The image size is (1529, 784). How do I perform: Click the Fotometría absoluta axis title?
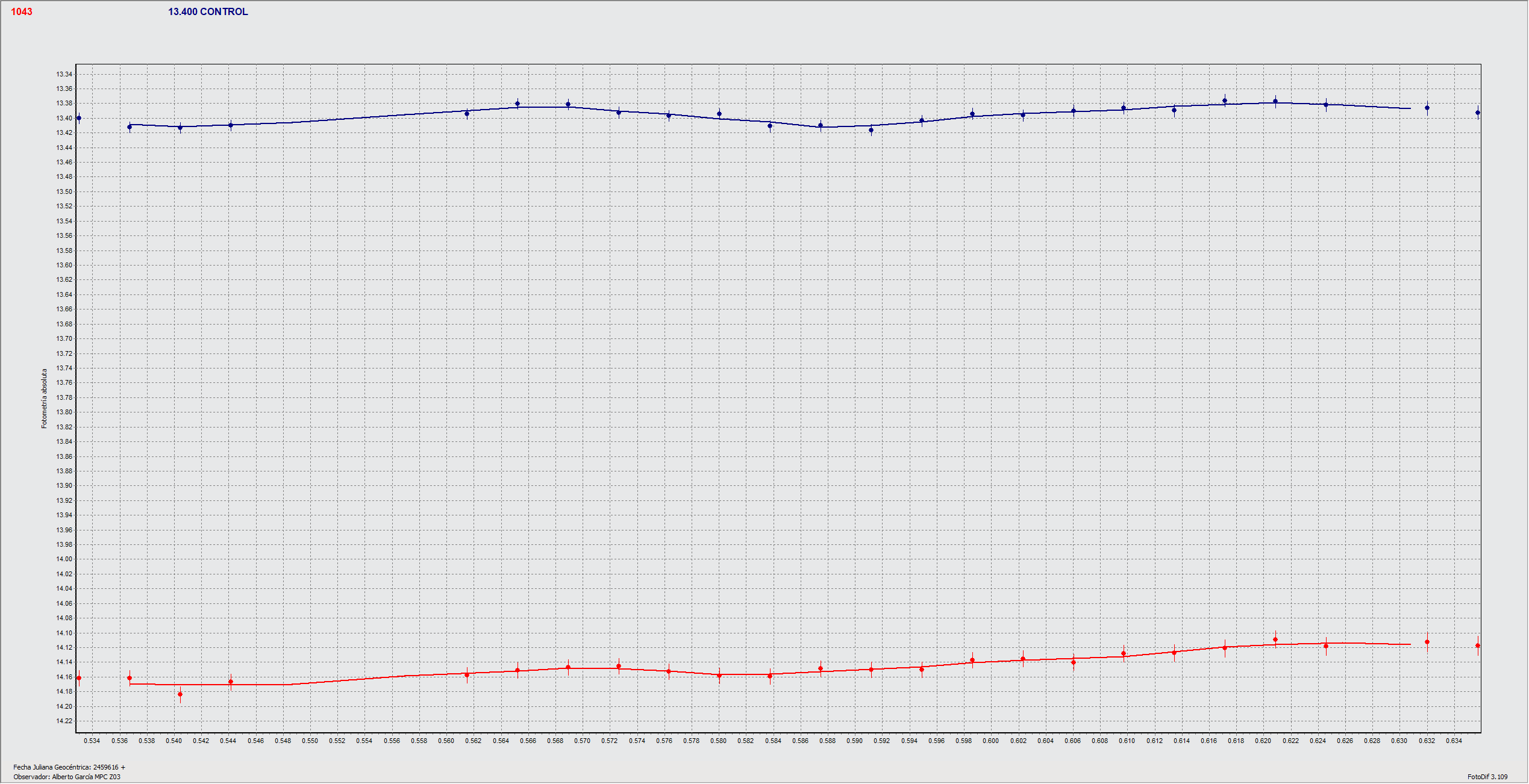(x=44, y=399)
